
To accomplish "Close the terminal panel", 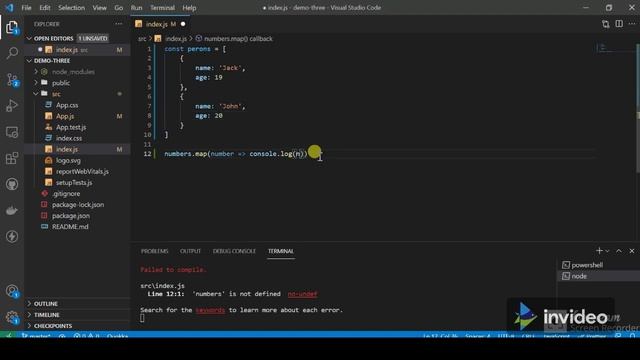I will (x=632, y=251).
